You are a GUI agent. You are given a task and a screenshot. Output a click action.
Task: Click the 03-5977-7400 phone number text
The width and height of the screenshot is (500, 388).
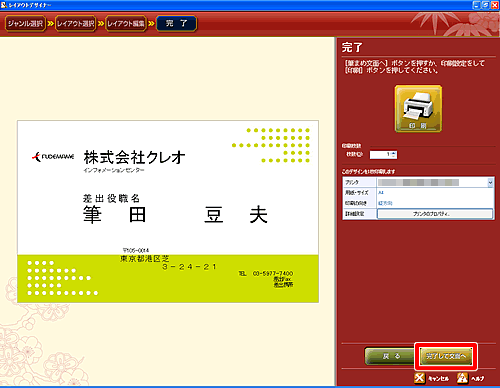point(273,273)
